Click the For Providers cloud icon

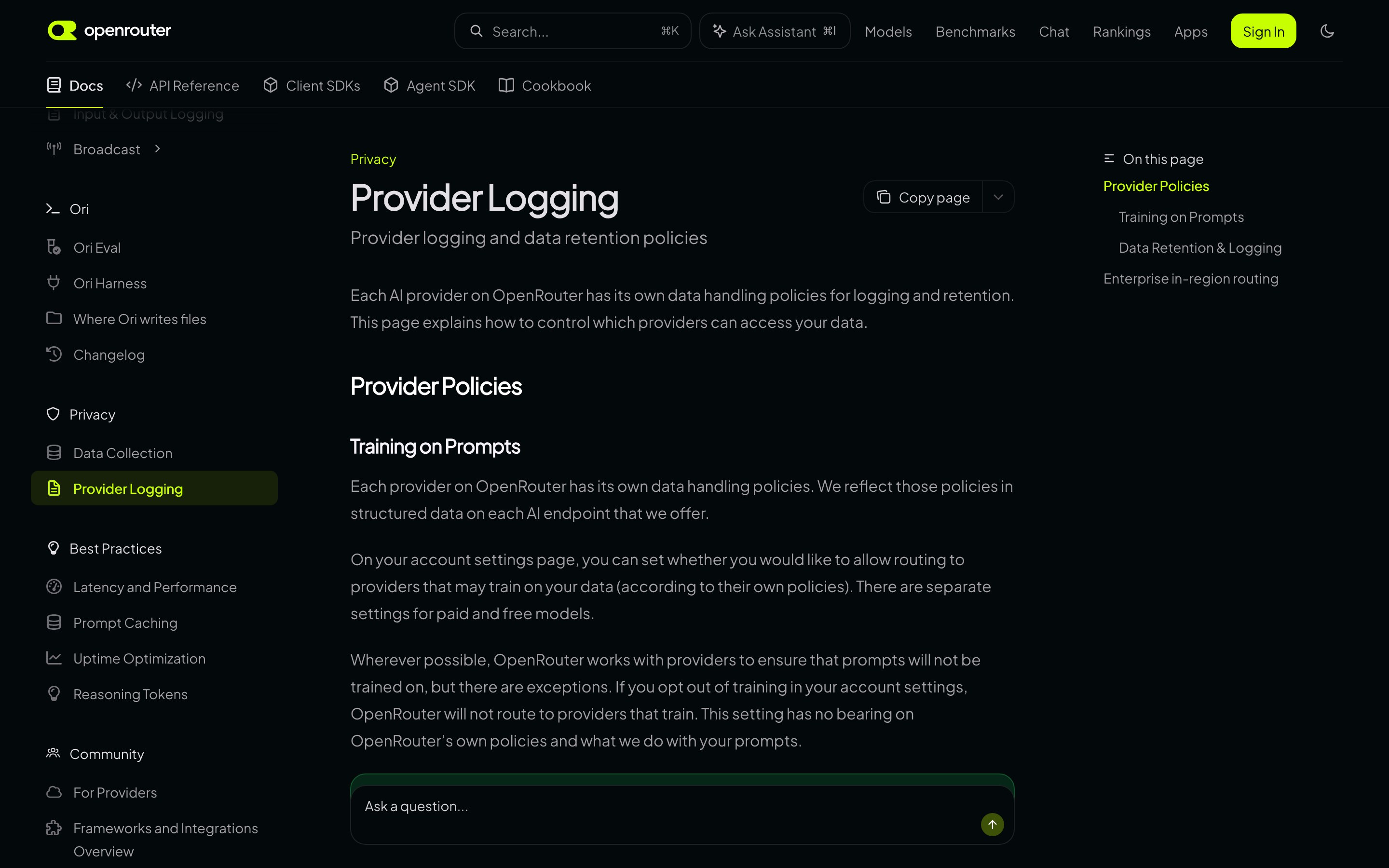click(x=54, y=792)
